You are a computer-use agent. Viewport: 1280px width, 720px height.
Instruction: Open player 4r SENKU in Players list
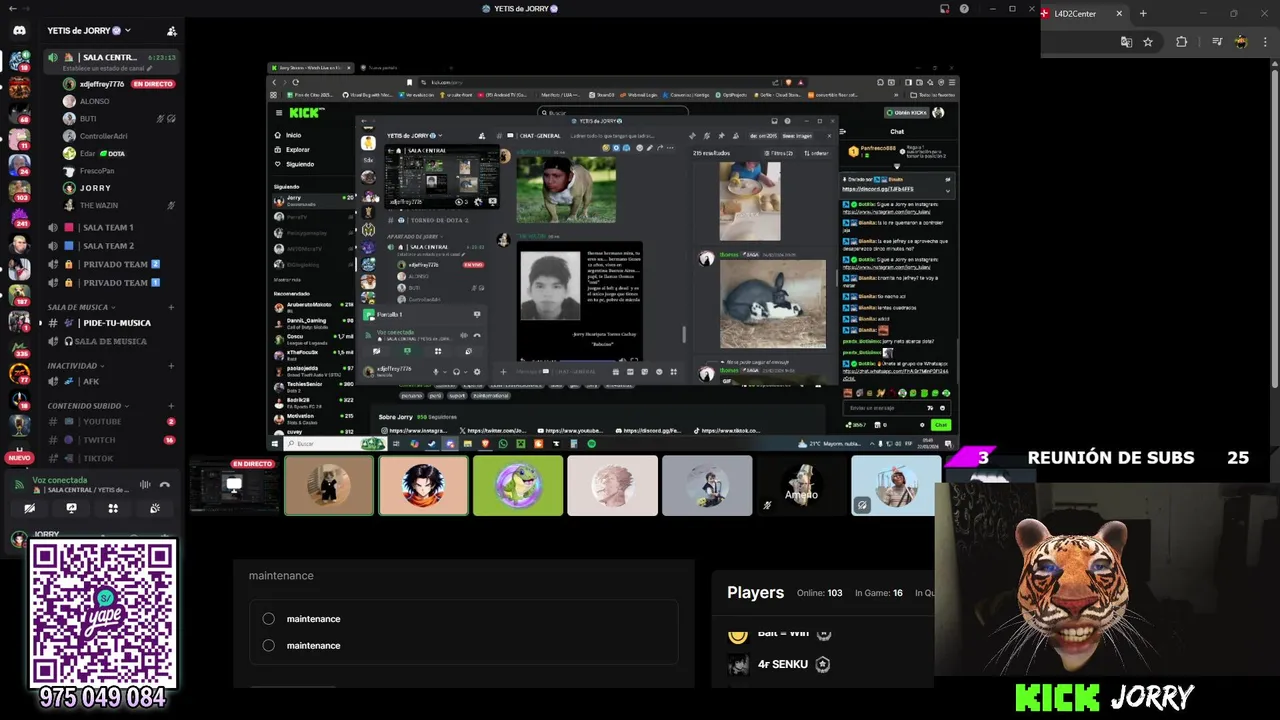(x=782, y=664)
